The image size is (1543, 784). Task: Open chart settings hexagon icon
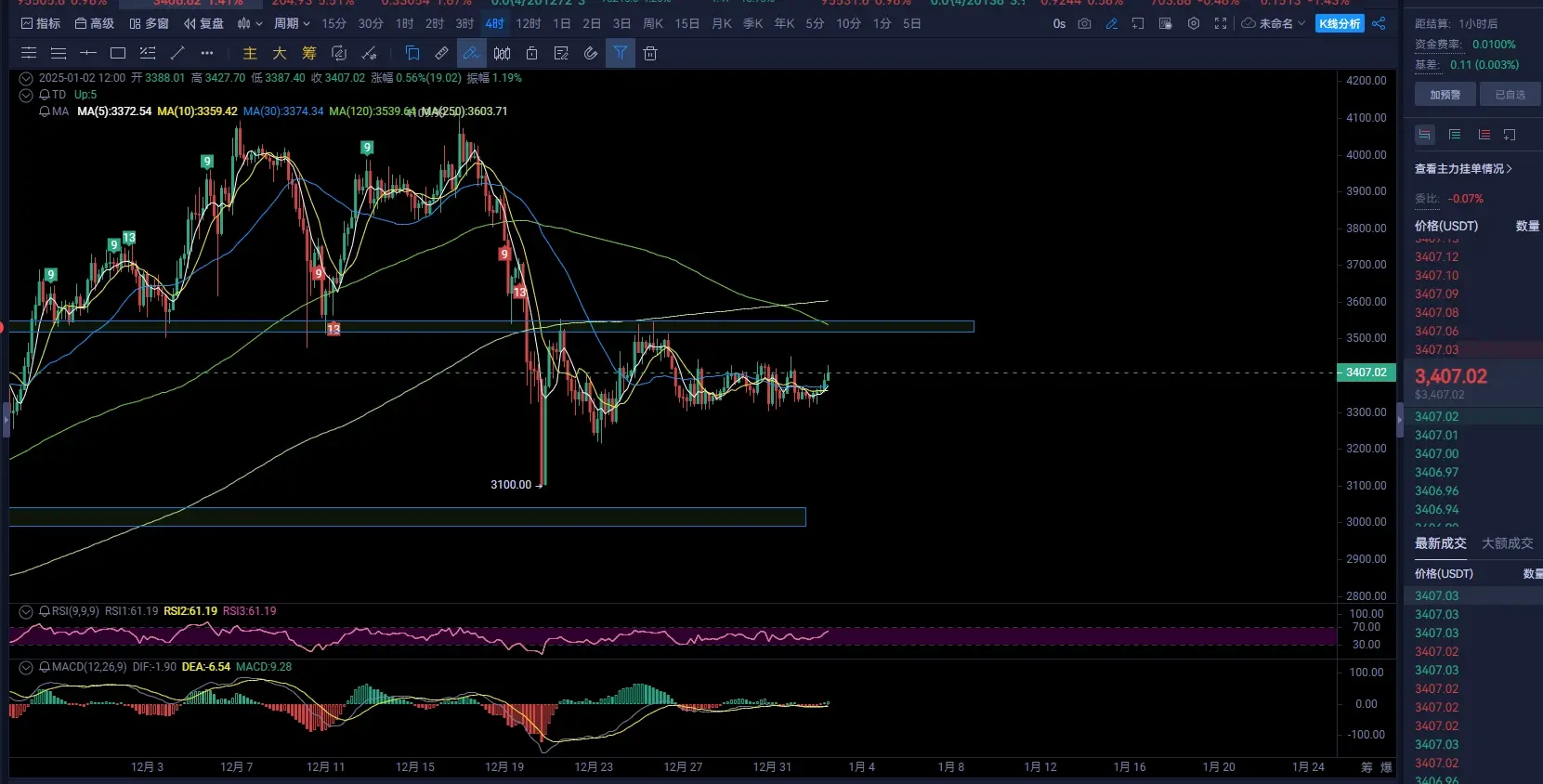click(x=1194, y=23)
